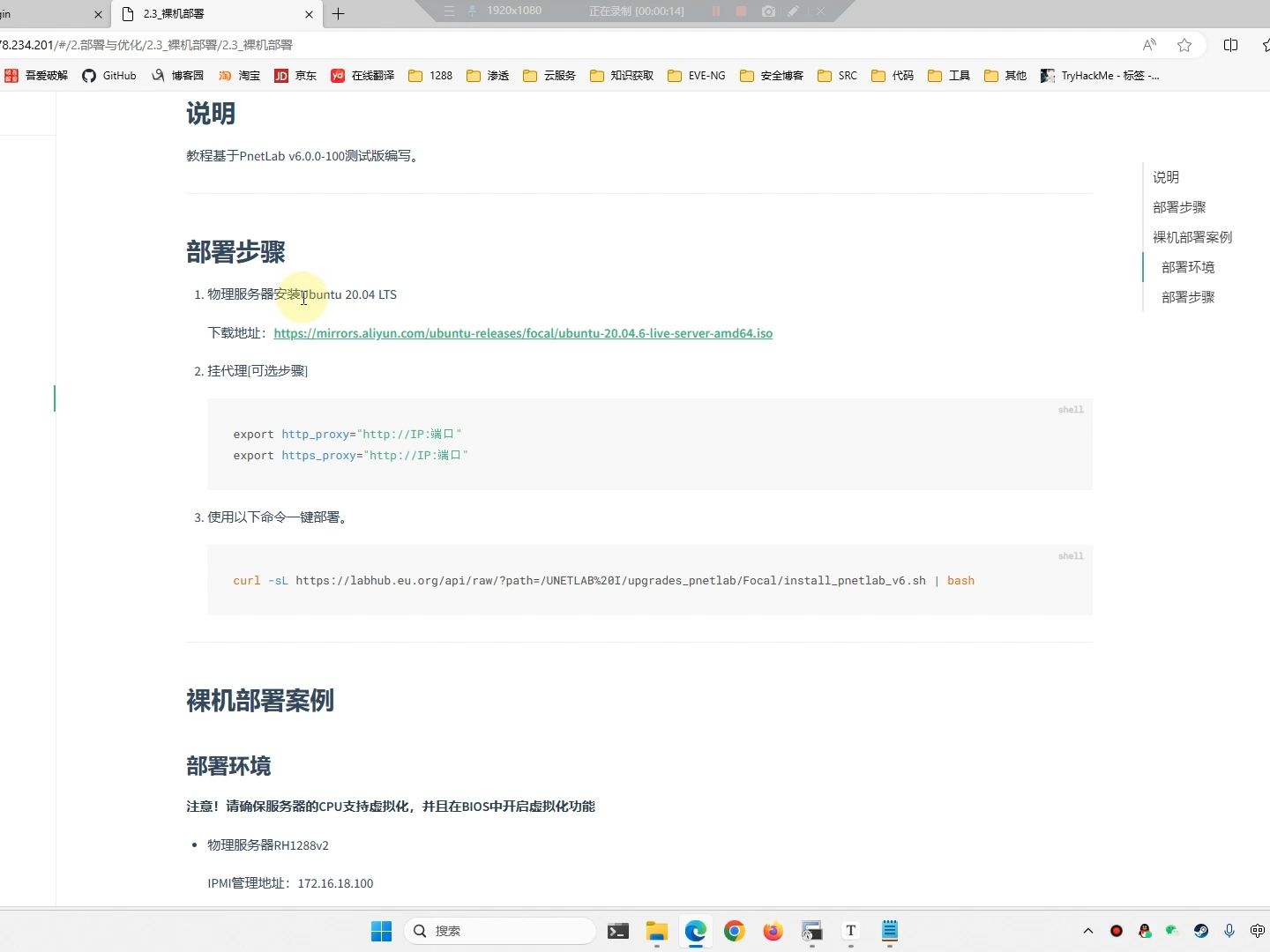Screen dimensions: 1270x952
Task: Open the Terminal app from taskbar
Action: [618, 931]
